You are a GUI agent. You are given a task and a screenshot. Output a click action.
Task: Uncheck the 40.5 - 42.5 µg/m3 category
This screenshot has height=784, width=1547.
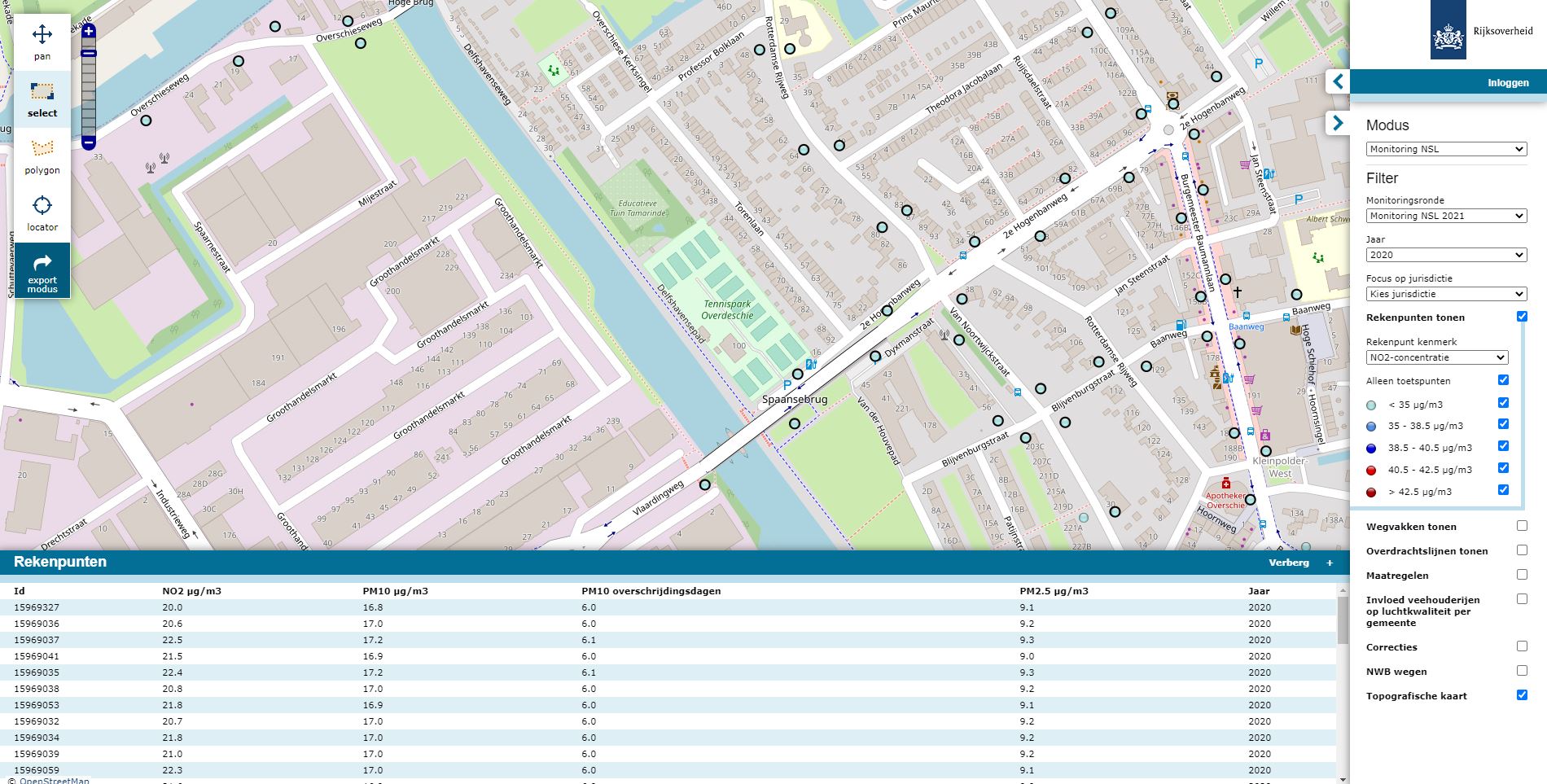click(x=1503, y=468)
